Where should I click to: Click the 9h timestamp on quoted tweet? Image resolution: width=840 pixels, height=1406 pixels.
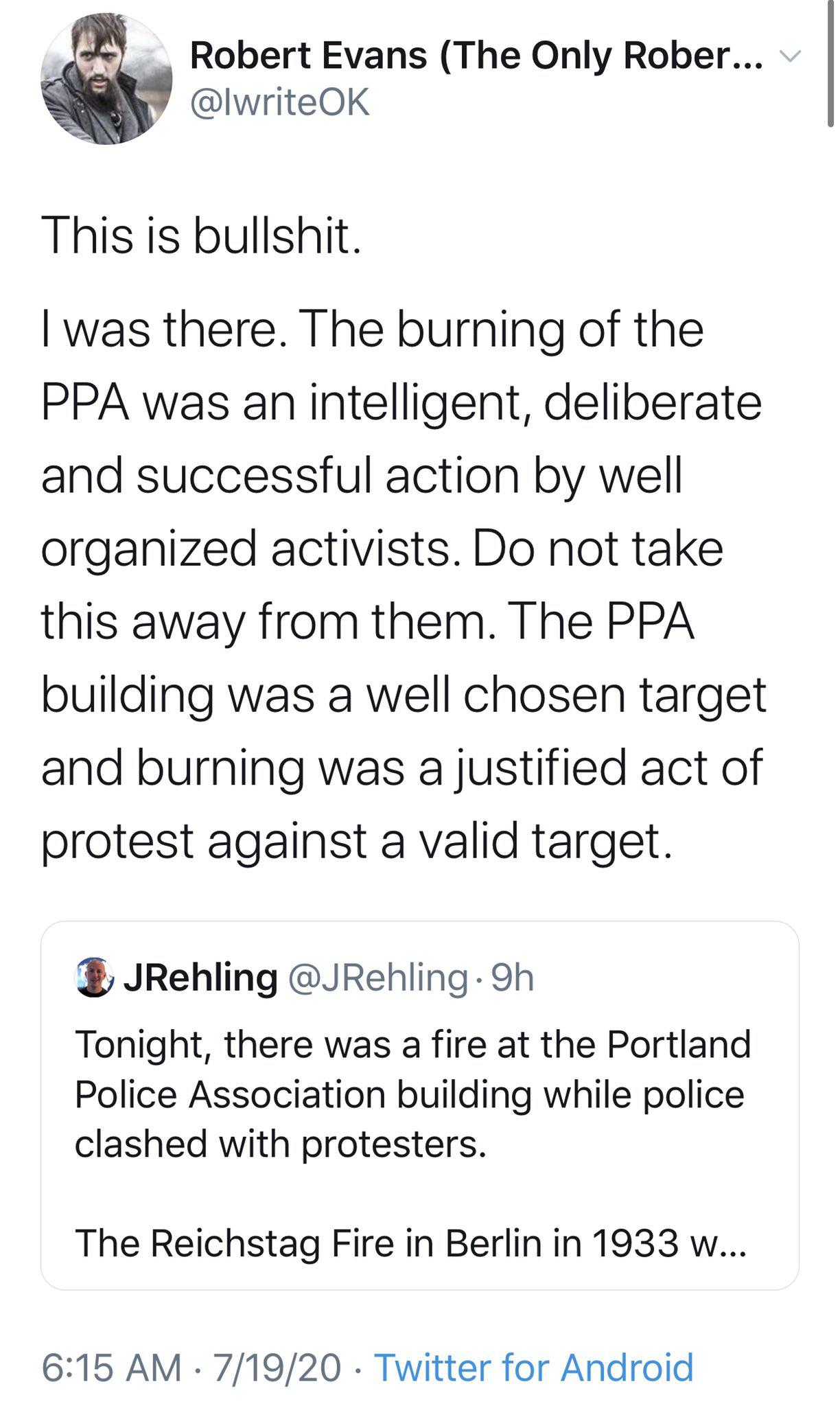point(513,977)
